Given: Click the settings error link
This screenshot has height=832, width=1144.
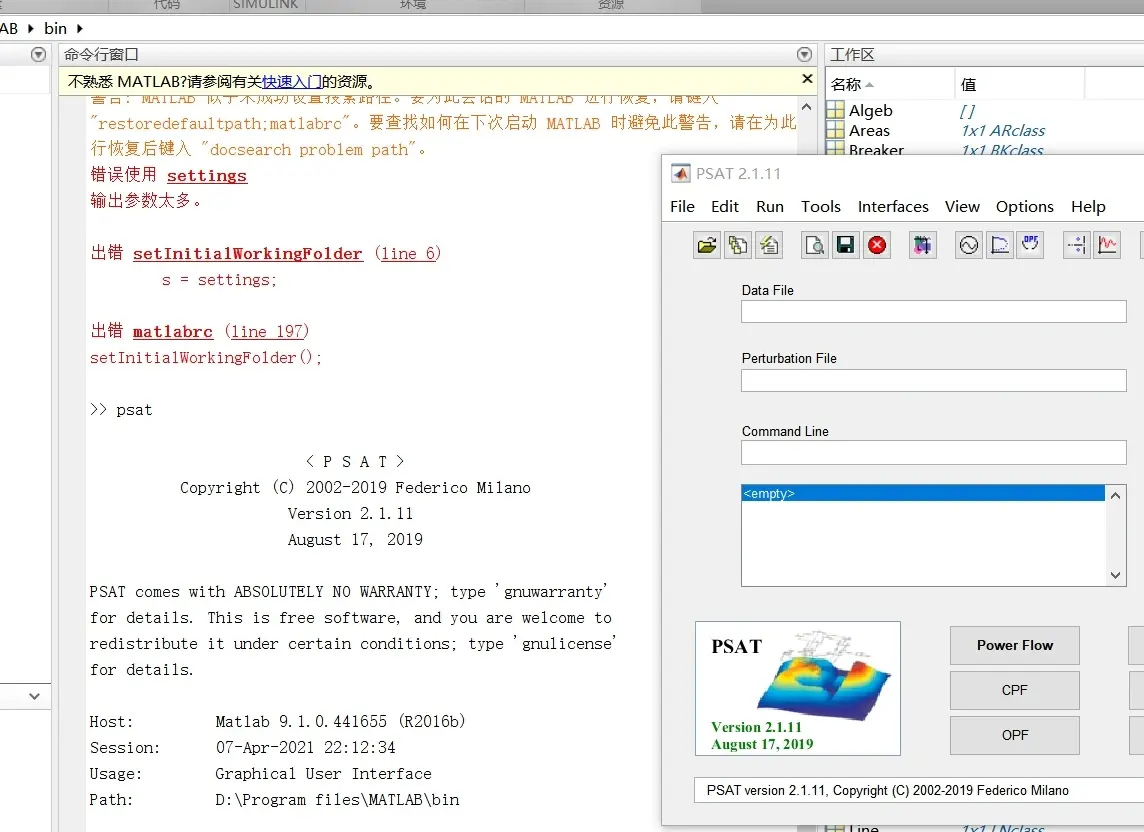Looking at the screenshot, I should click(206, 175).
